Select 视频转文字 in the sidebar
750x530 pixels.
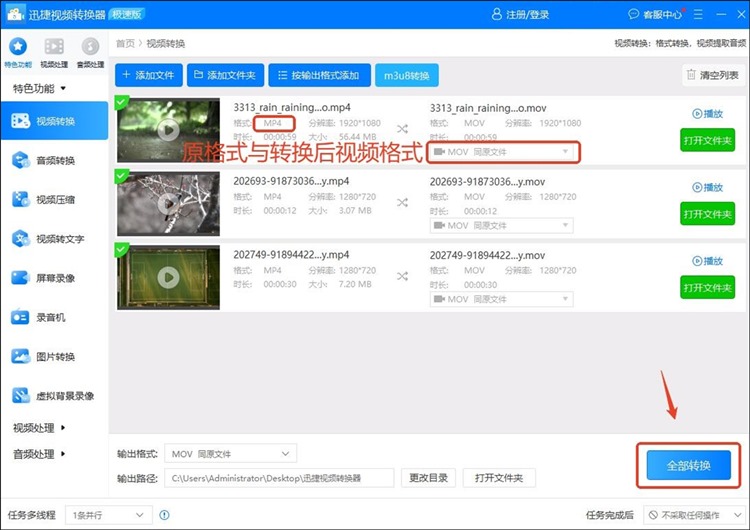54,239
